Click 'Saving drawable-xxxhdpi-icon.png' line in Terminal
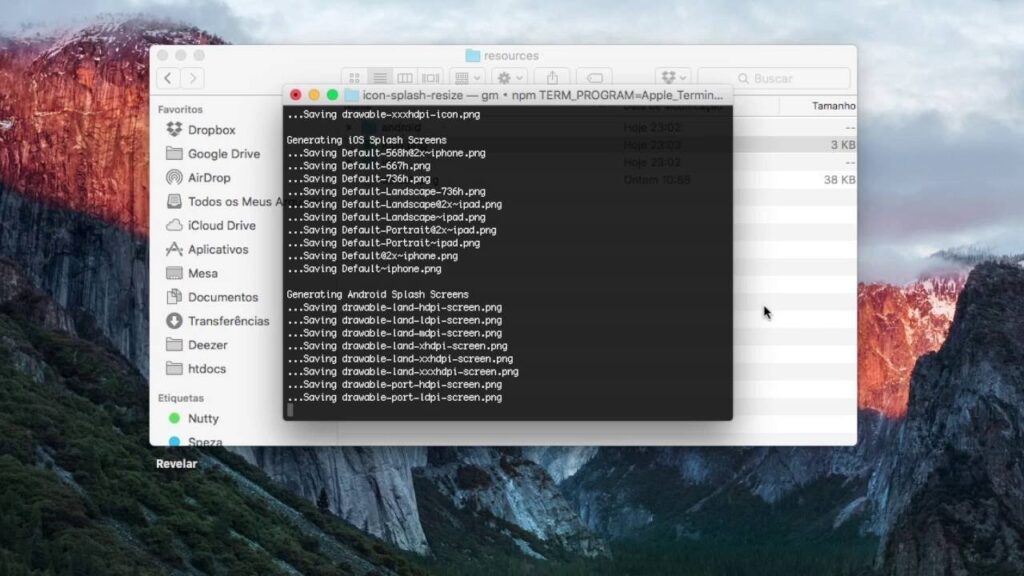1024x576 pixels. (x=383, y=114)
